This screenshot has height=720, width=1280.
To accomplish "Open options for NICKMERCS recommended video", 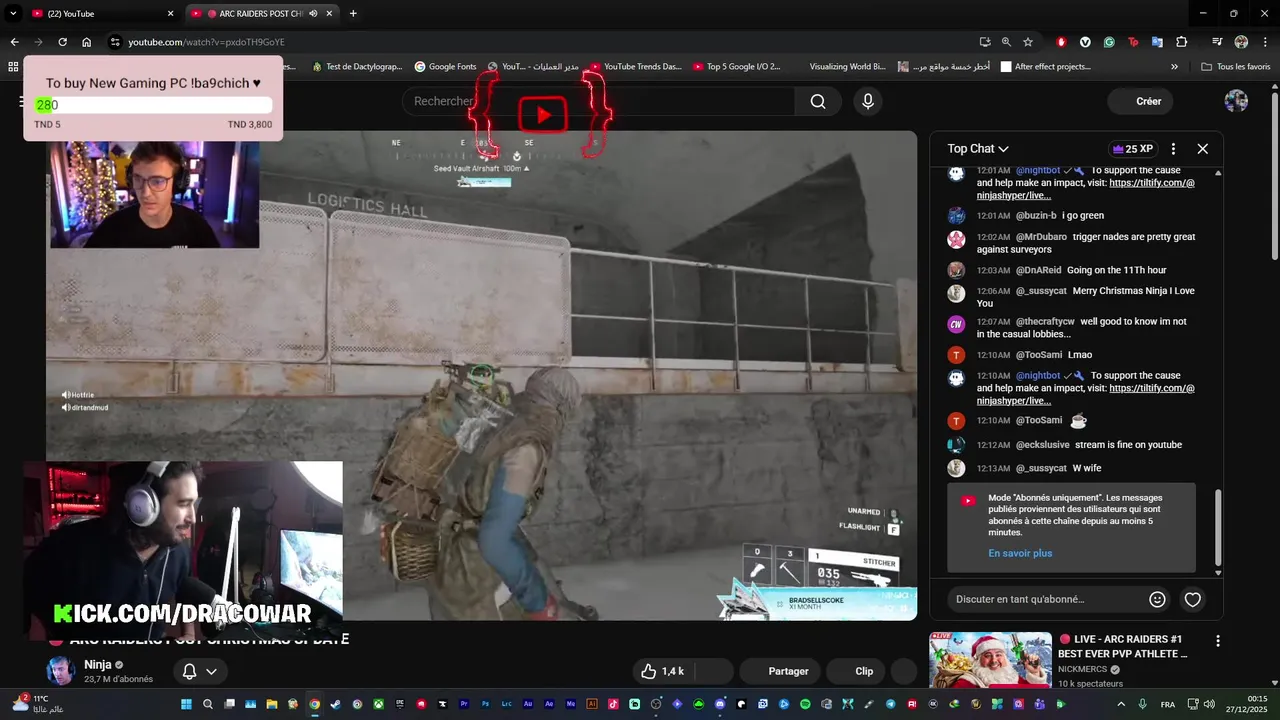I will [x=1218, y=641].
